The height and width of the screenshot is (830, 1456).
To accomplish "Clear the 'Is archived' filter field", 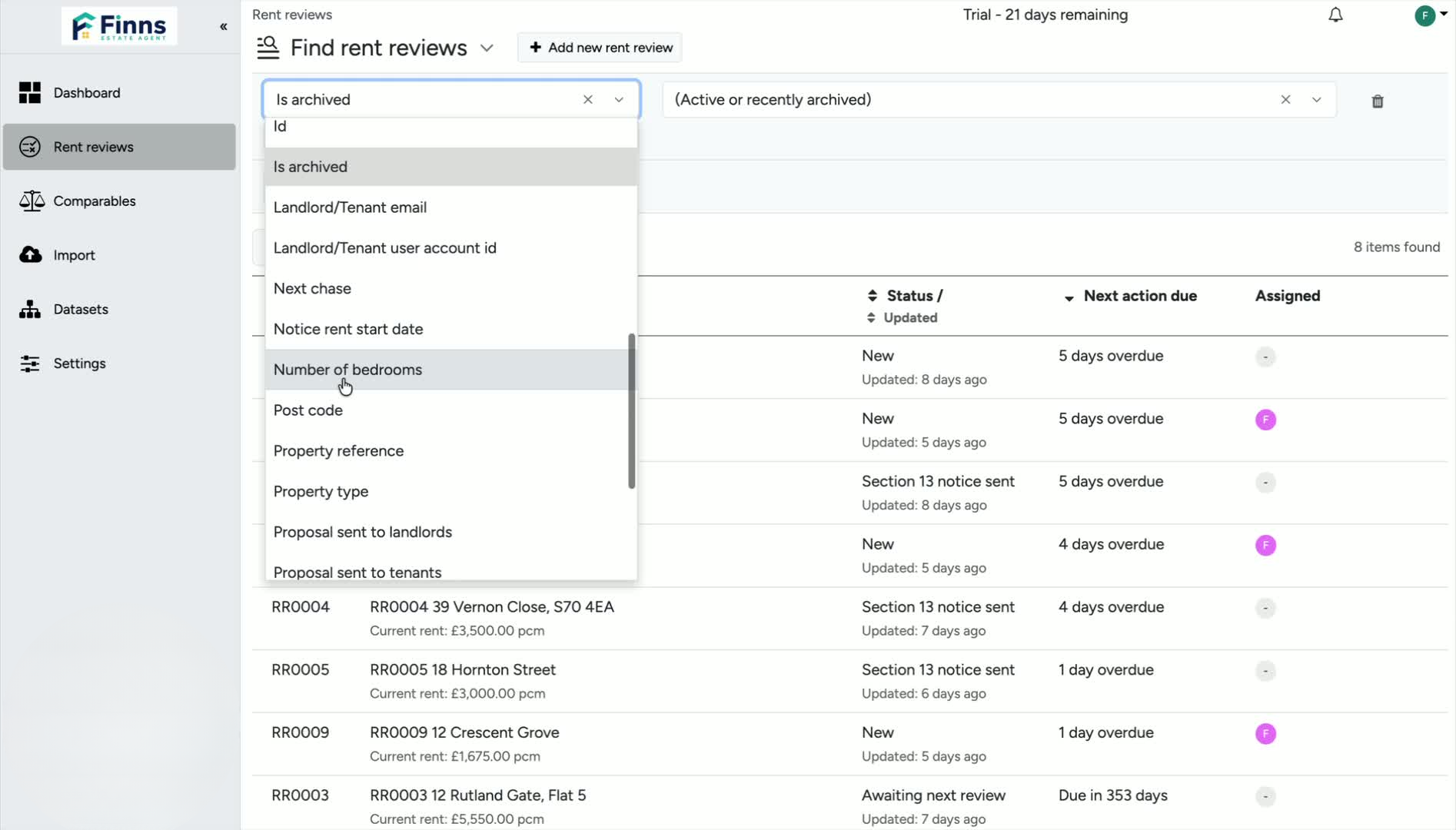I will 588,100.
